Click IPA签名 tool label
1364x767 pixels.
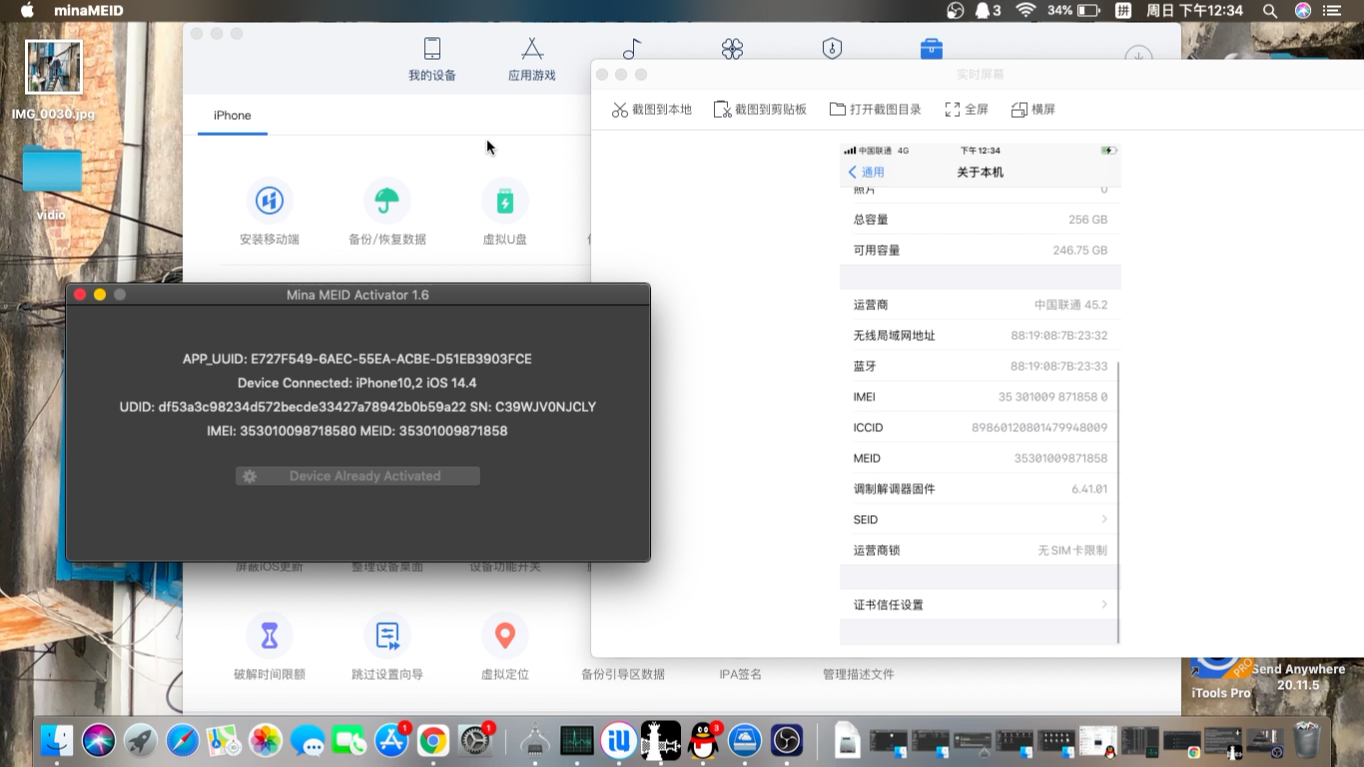(740, 674)
